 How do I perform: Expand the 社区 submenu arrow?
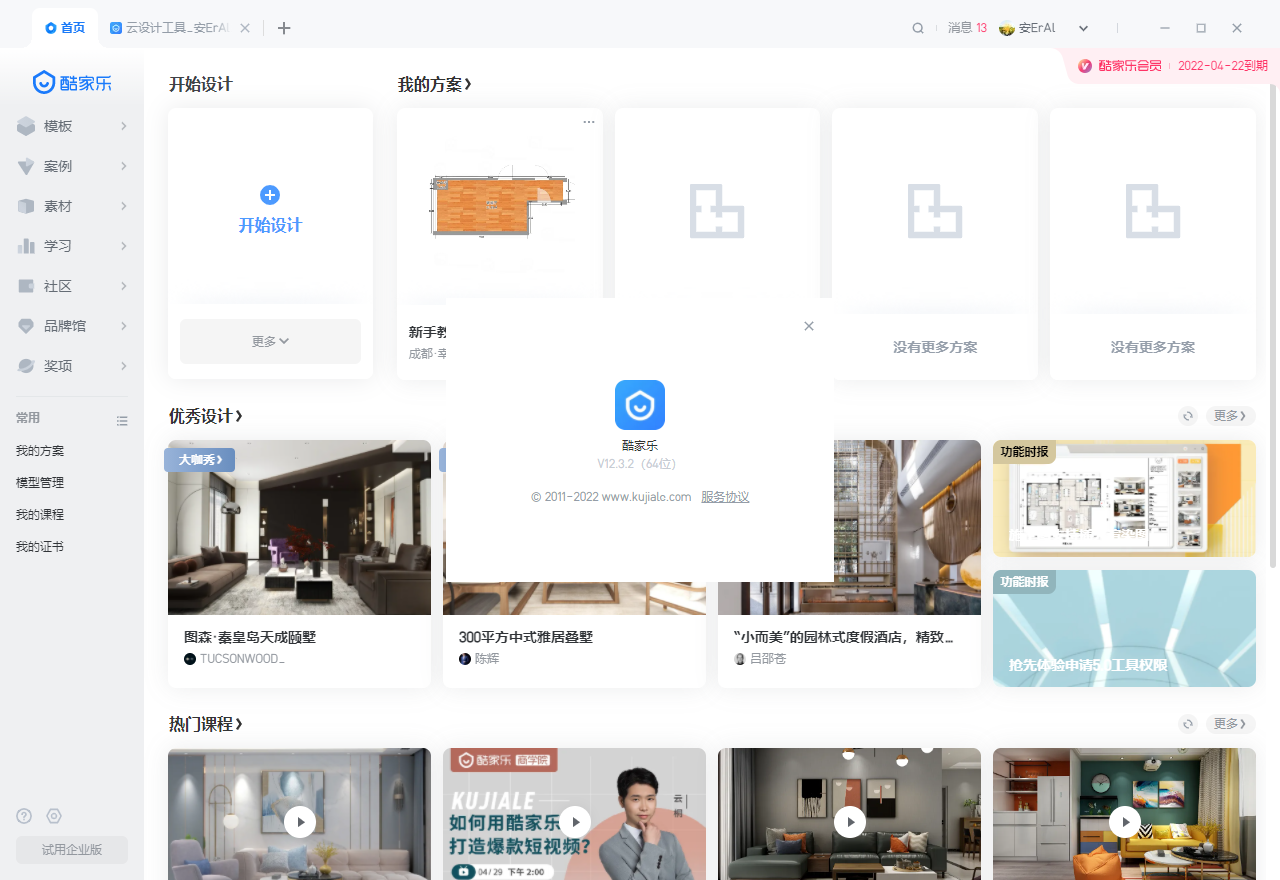pyautogui.click(x=124, y=286)
